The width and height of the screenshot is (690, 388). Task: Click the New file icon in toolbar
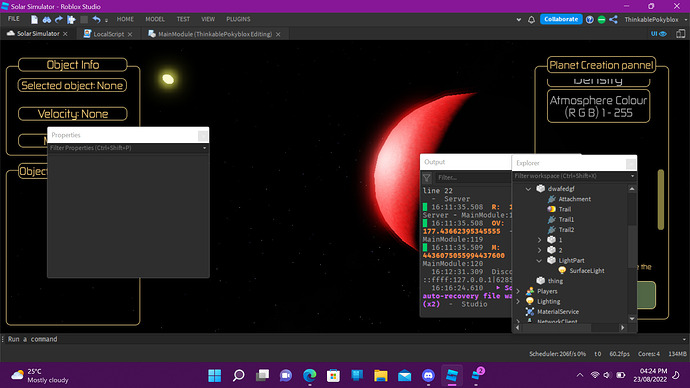[34, 19]
